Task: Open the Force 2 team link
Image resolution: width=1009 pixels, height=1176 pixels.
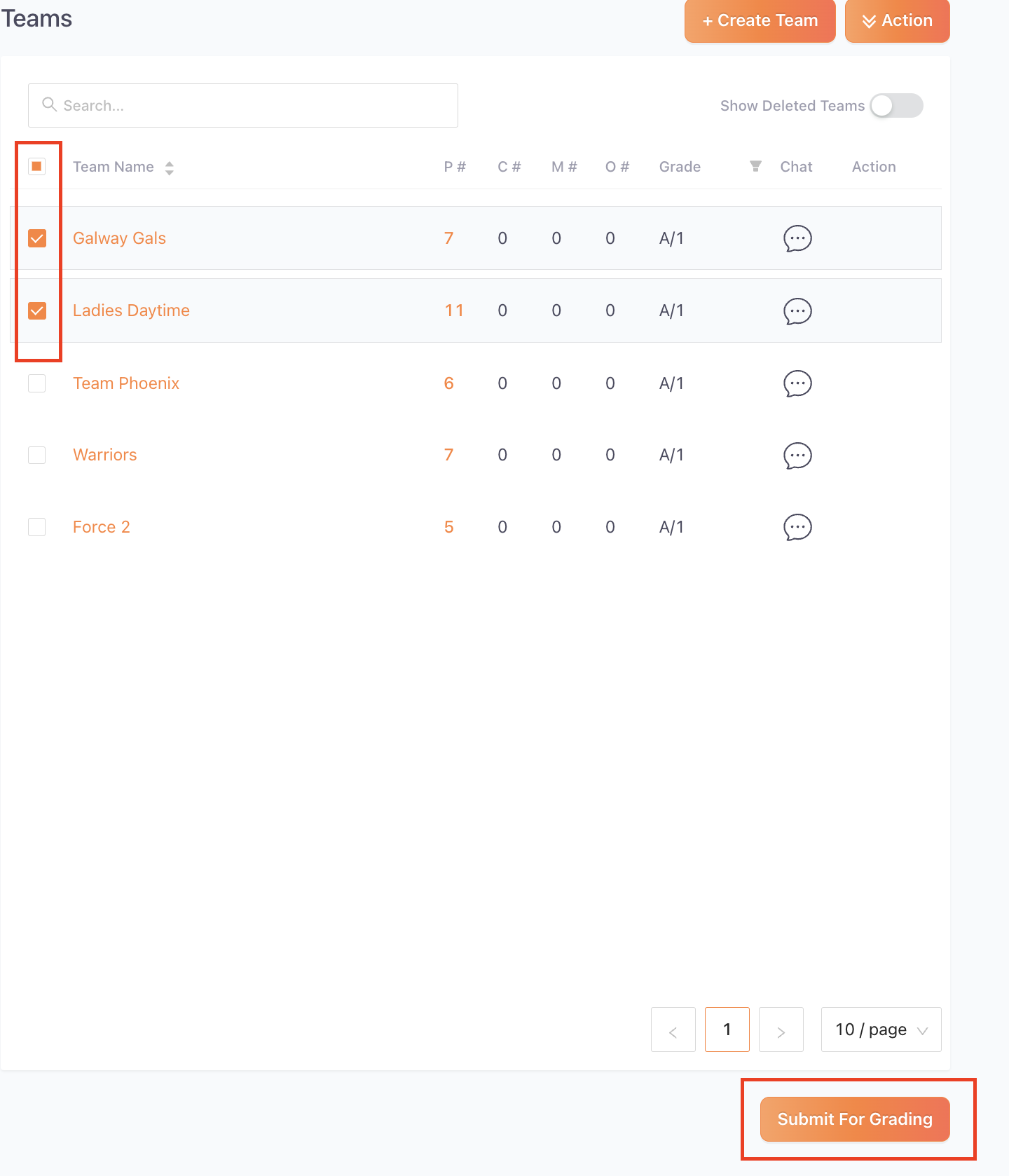Action: (x=102, y=527)
